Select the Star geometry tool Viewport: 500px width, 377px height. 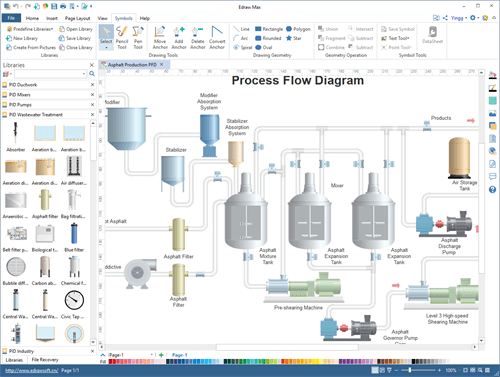click(294, 38)
